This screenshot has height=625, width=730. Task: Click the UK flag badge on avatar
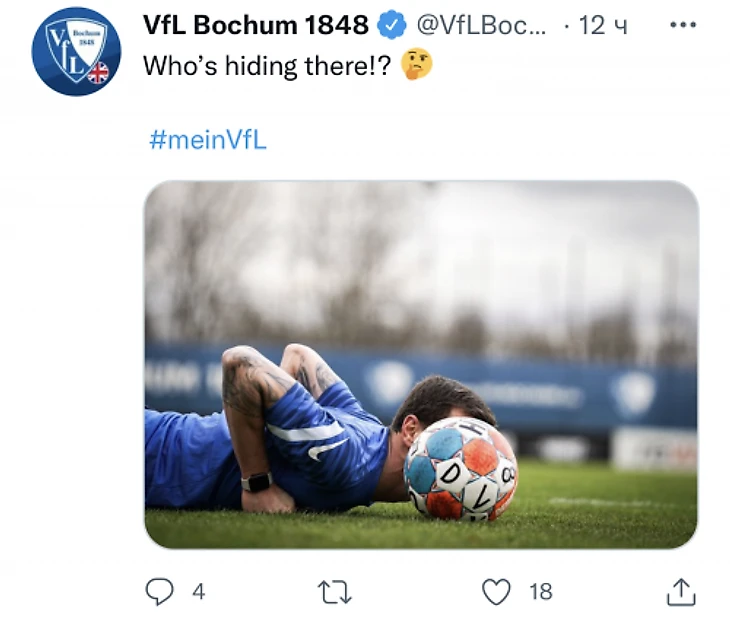[98, 73]
